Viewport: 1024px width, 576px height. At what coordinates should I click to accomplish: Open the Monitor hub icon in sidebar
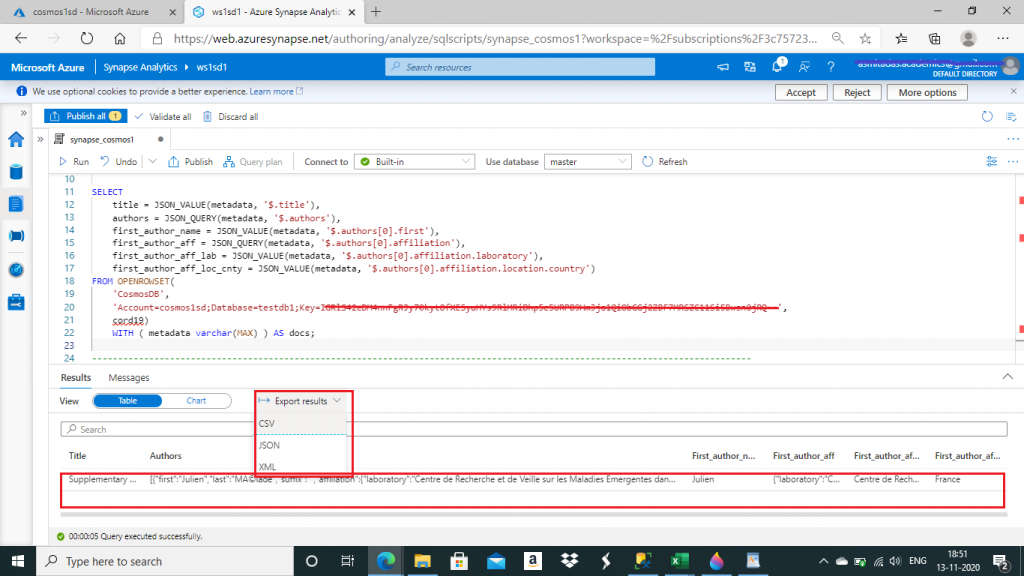coord(16,269)
